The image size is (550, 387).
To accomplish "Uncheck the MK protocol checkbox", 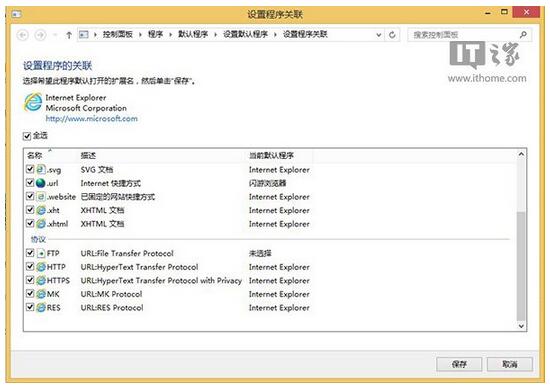I will 30,293.
